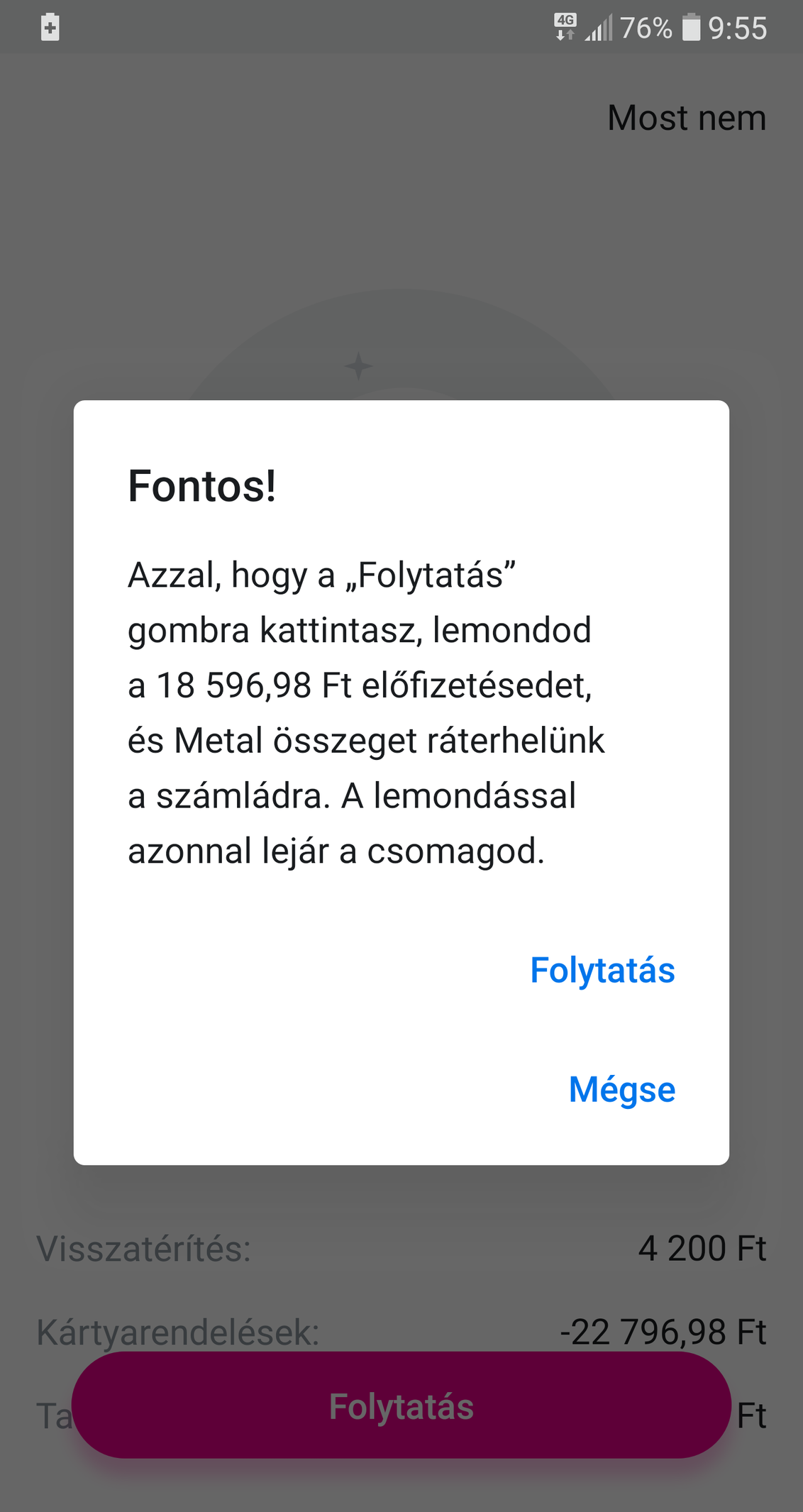
Task: Tap the "Most nem" link
Action: point(686,118)
